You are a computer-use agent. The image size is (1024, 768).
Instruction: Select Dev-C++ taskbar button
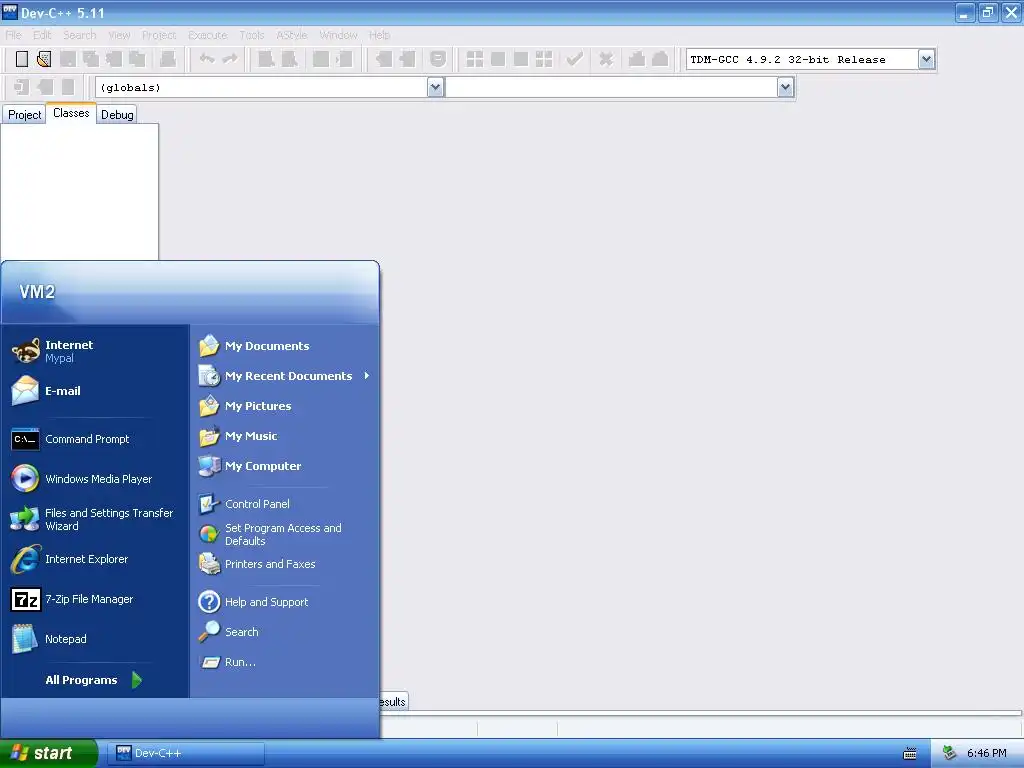(186, 753)
